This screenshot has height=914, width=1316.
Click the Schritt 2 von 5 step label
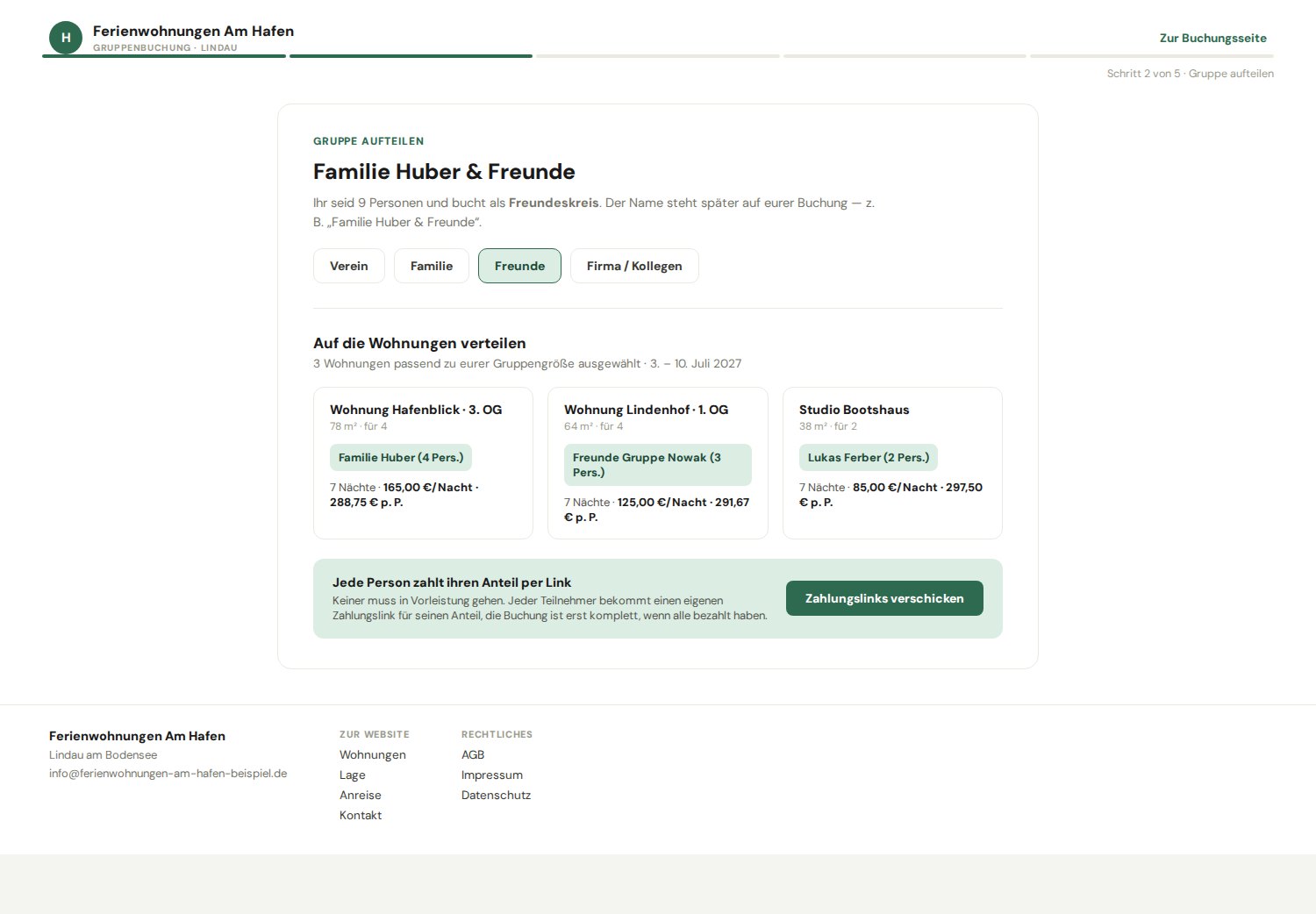click(1191, 74)
